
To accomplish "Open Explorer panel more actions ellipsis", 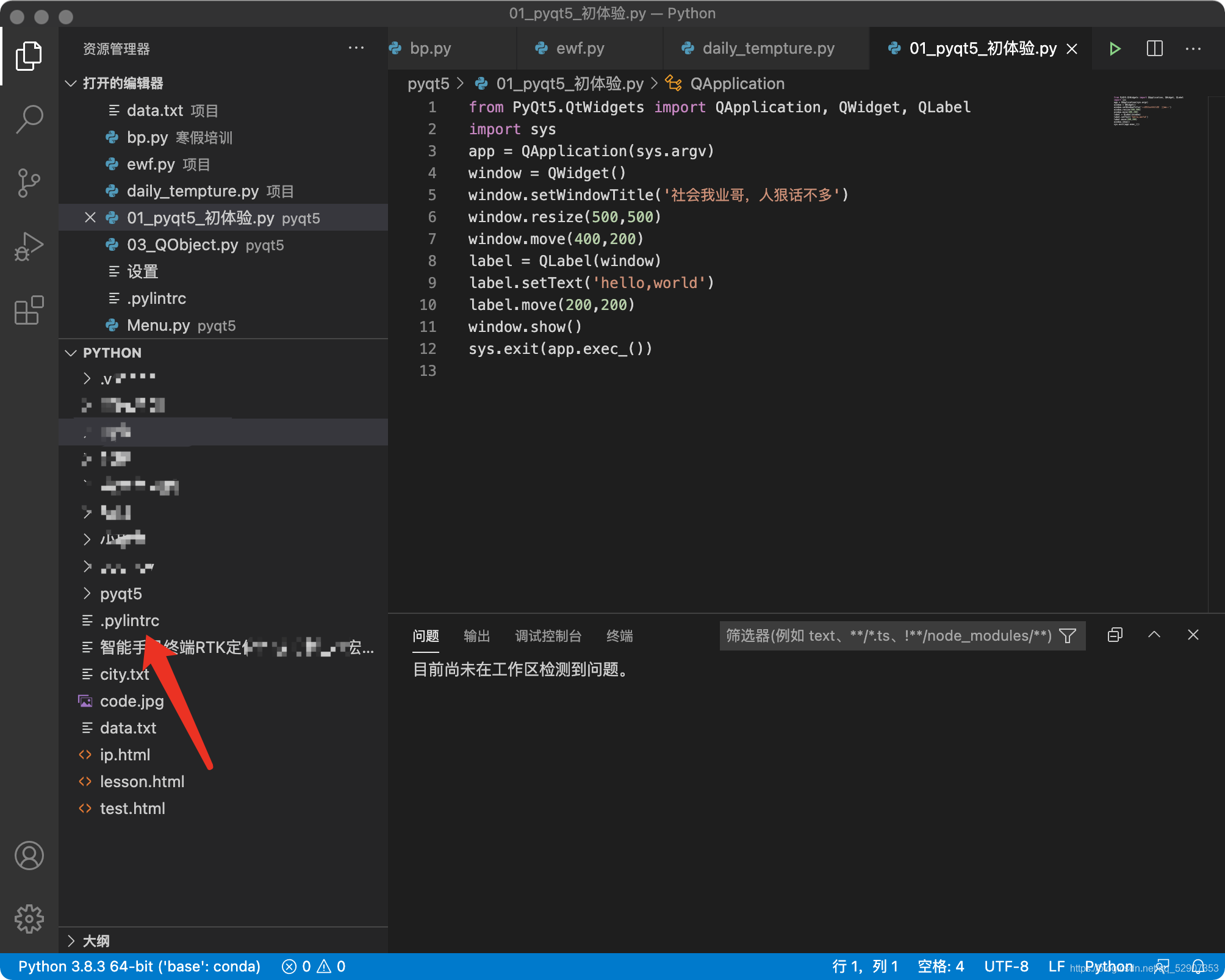I will [x=356, y=48].
